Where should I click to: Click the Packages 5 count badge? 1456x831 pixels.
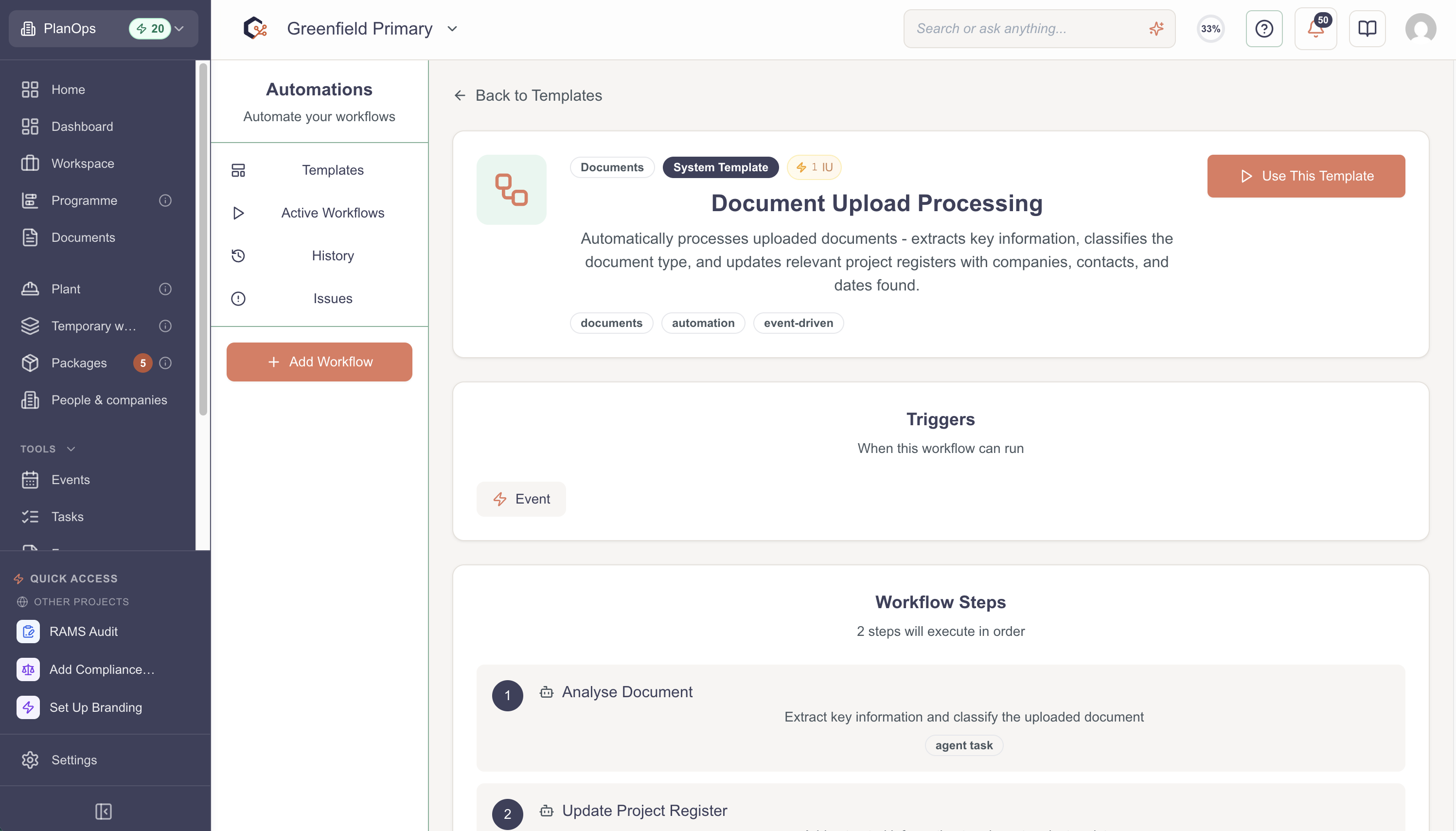click(142, 363)
